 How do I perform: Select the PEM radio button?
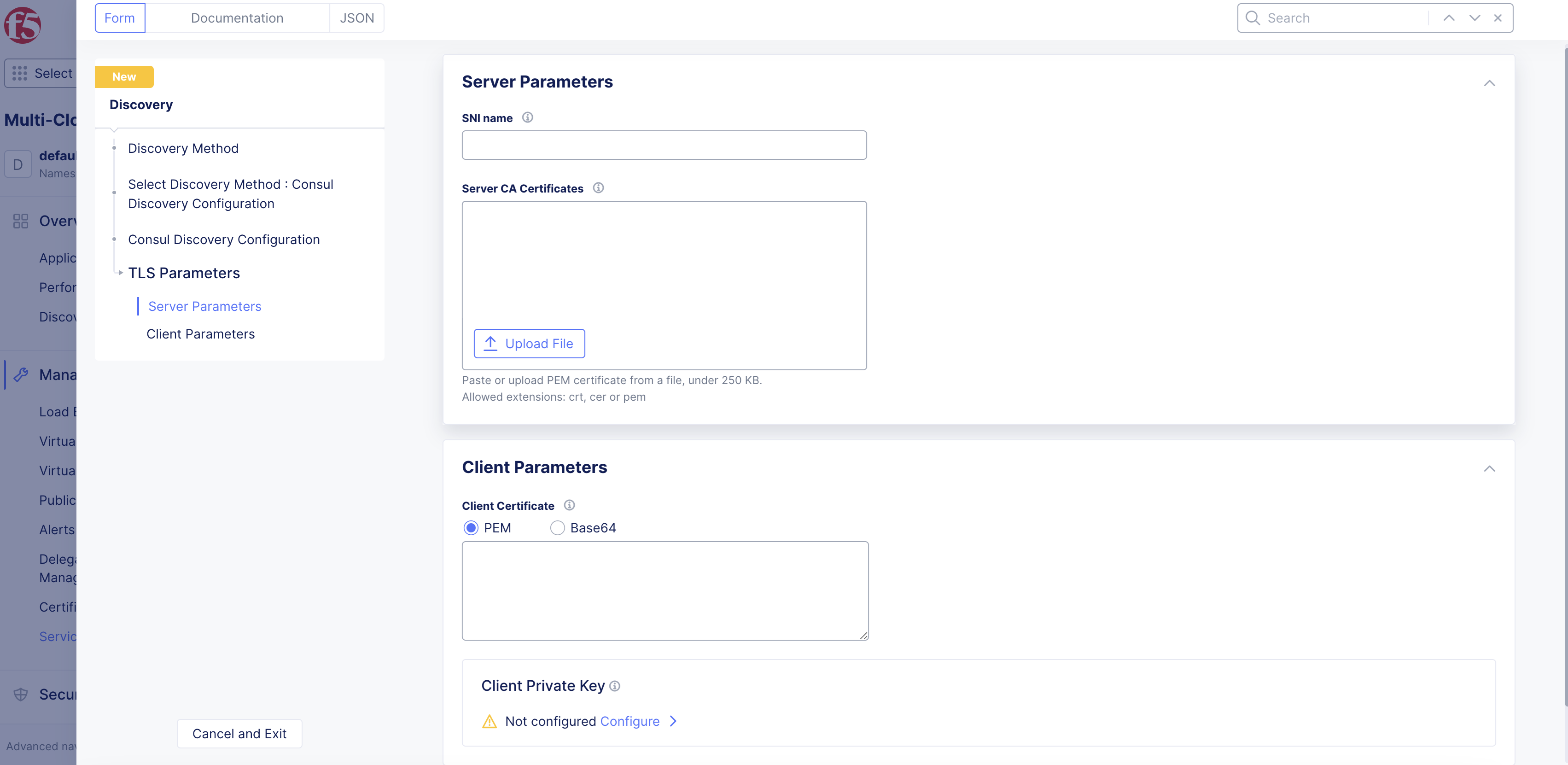pyautogui.click(x=471, y=528)
